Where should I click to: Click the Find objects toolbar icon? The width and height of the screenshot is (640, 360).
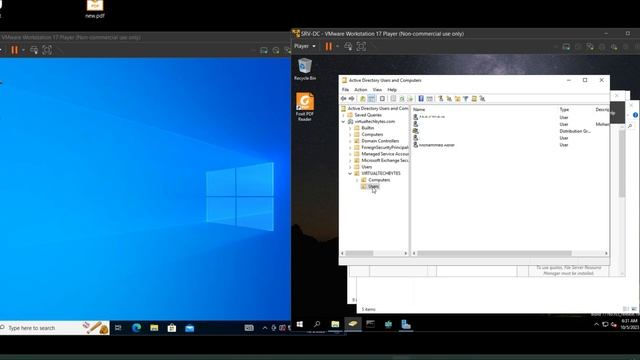point(474,99)
